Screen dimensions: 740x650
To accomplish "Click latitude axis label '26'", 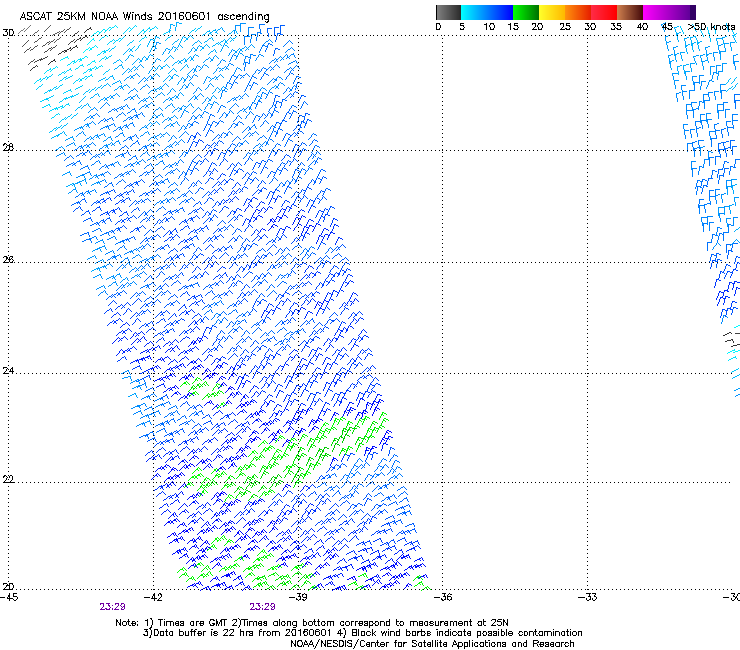I will point(8,260).
